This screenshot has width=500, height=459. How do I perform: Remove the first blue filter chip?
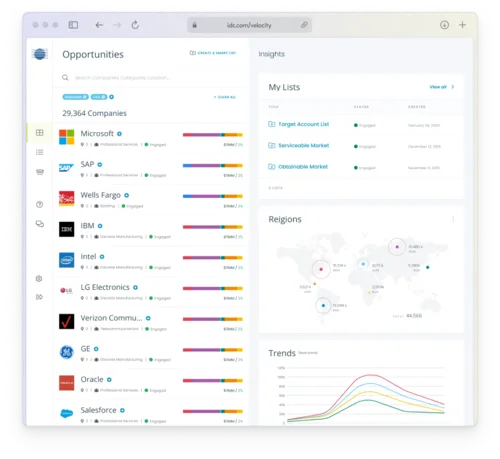85,97
